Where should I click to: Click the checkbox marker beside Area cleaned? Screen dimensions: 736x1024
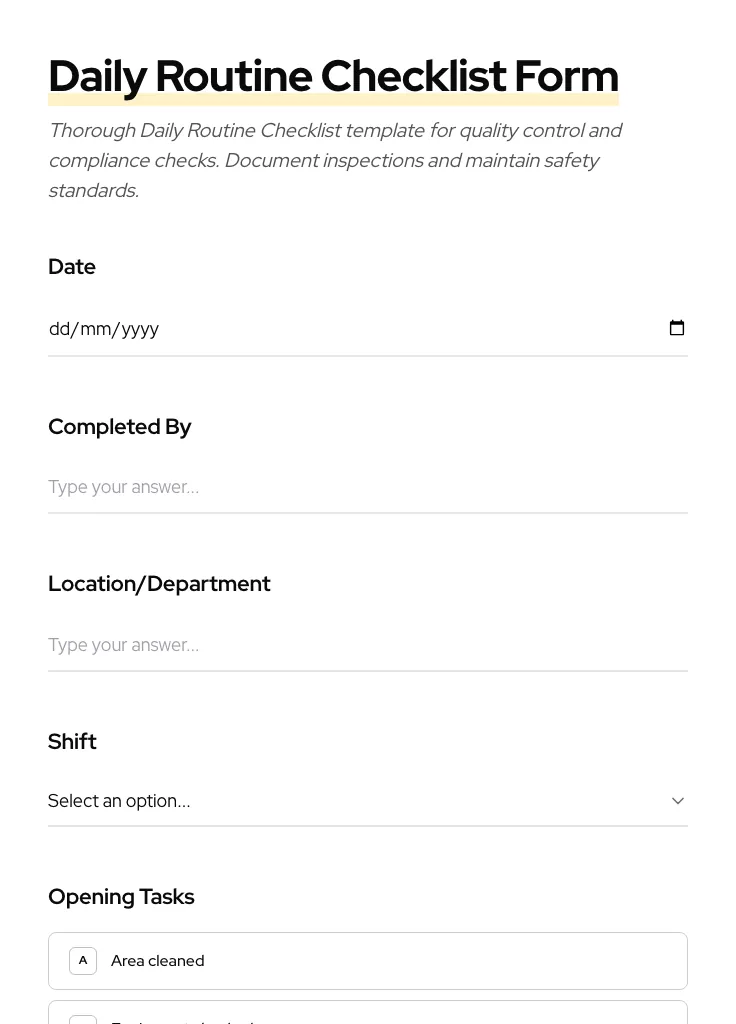[x=83, y=960]
